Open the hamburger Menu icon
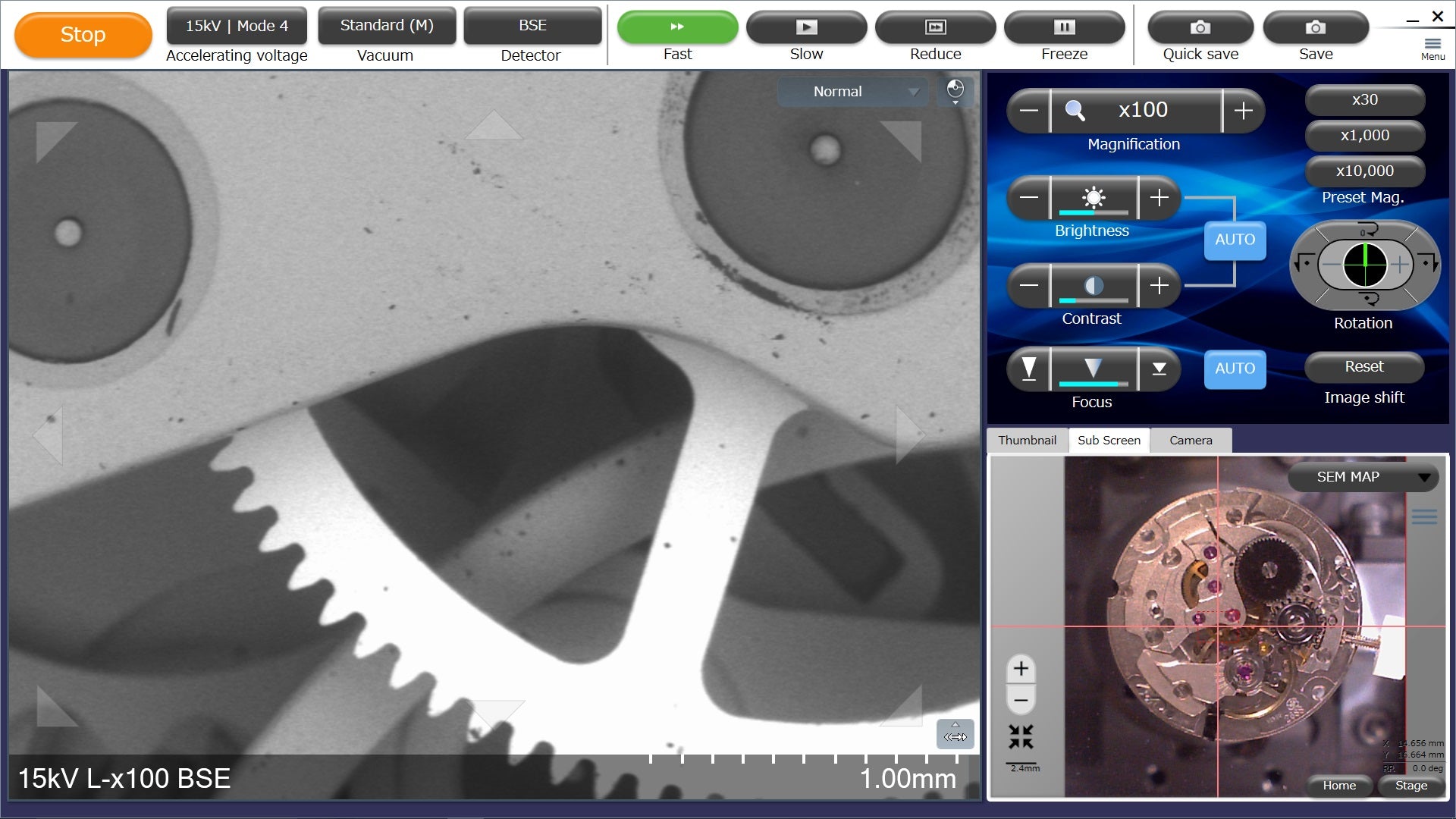 pos(1432,44)
